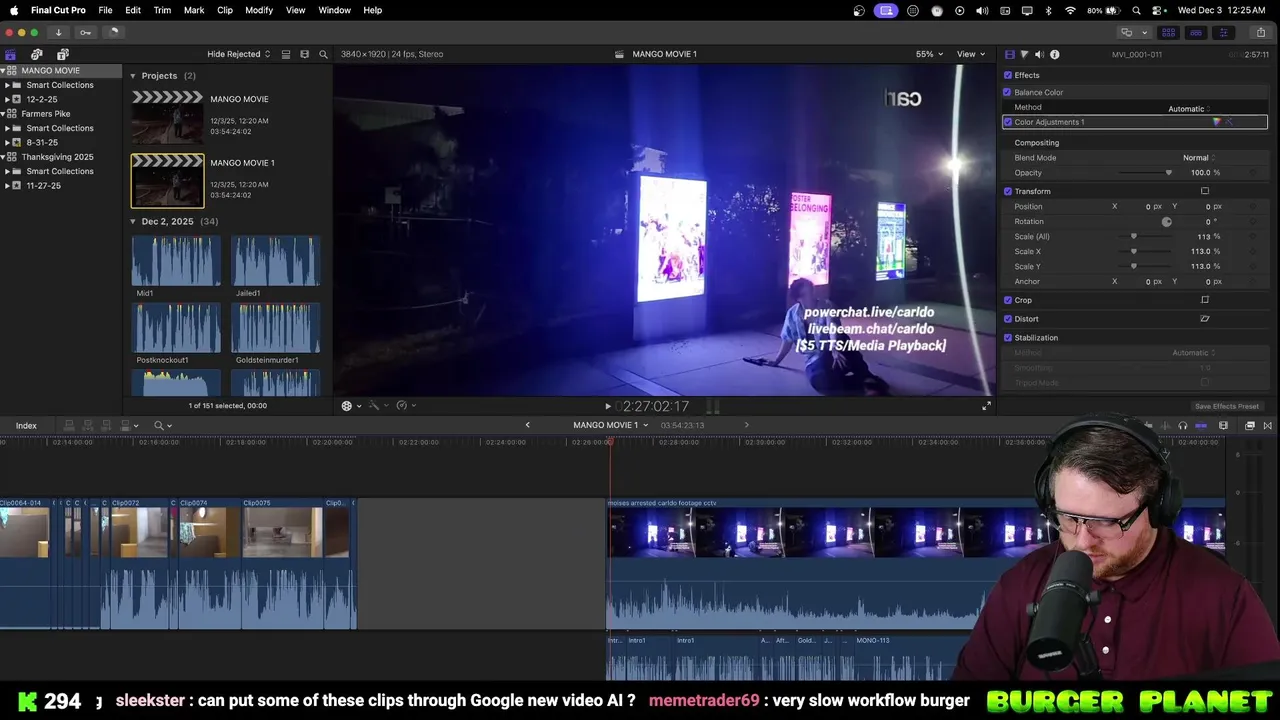This screenshot has height=720, width=1280.
Task: Open the Trim menu
Action: click(x=162, y=10)
